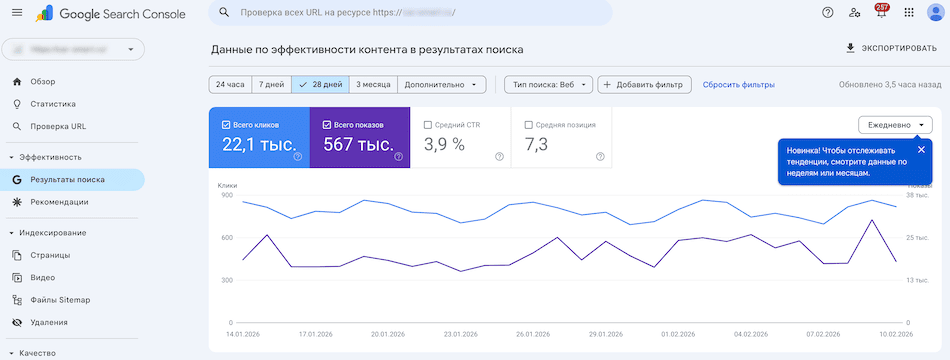Open Обзор in the sidebar
The image size is (950, 360).
click(x=72, y=81)
